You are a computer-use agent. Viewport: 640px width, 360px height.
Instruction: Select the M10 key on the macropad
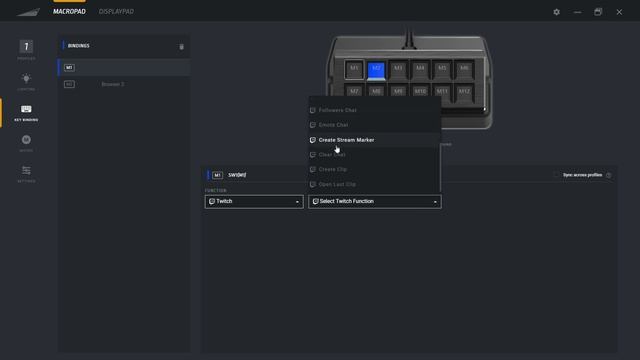(420, 91)
